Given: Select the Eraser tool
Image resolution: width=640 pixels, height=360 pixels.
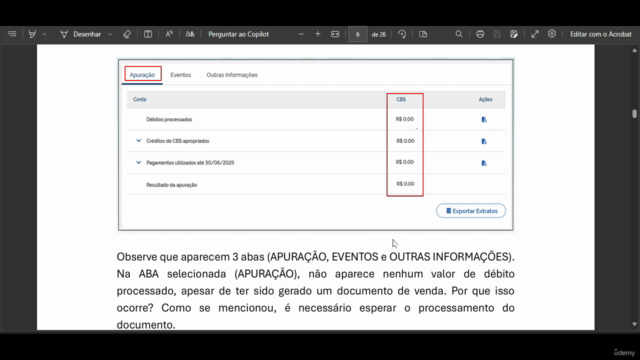Looking at the screenshot, I should (127, 34).
